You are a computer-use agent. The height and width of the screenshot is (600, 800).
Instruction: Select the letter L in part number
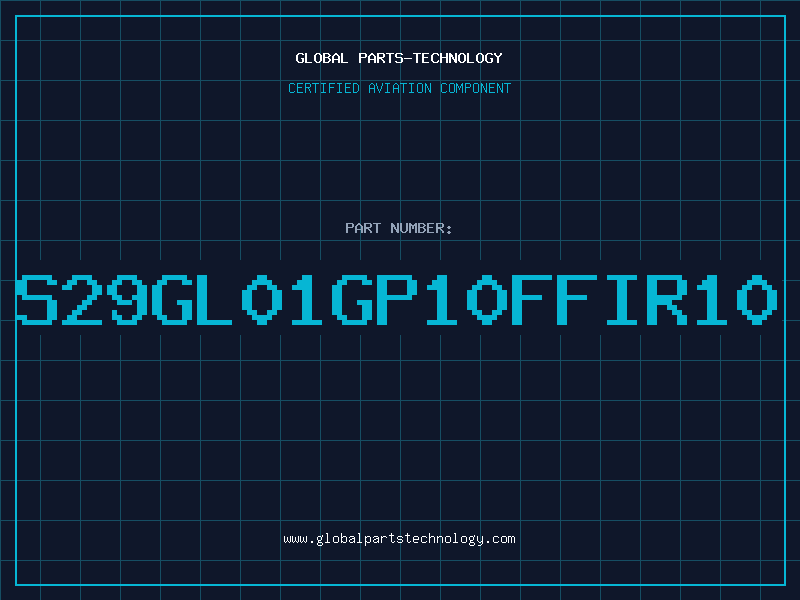(214, 299)
